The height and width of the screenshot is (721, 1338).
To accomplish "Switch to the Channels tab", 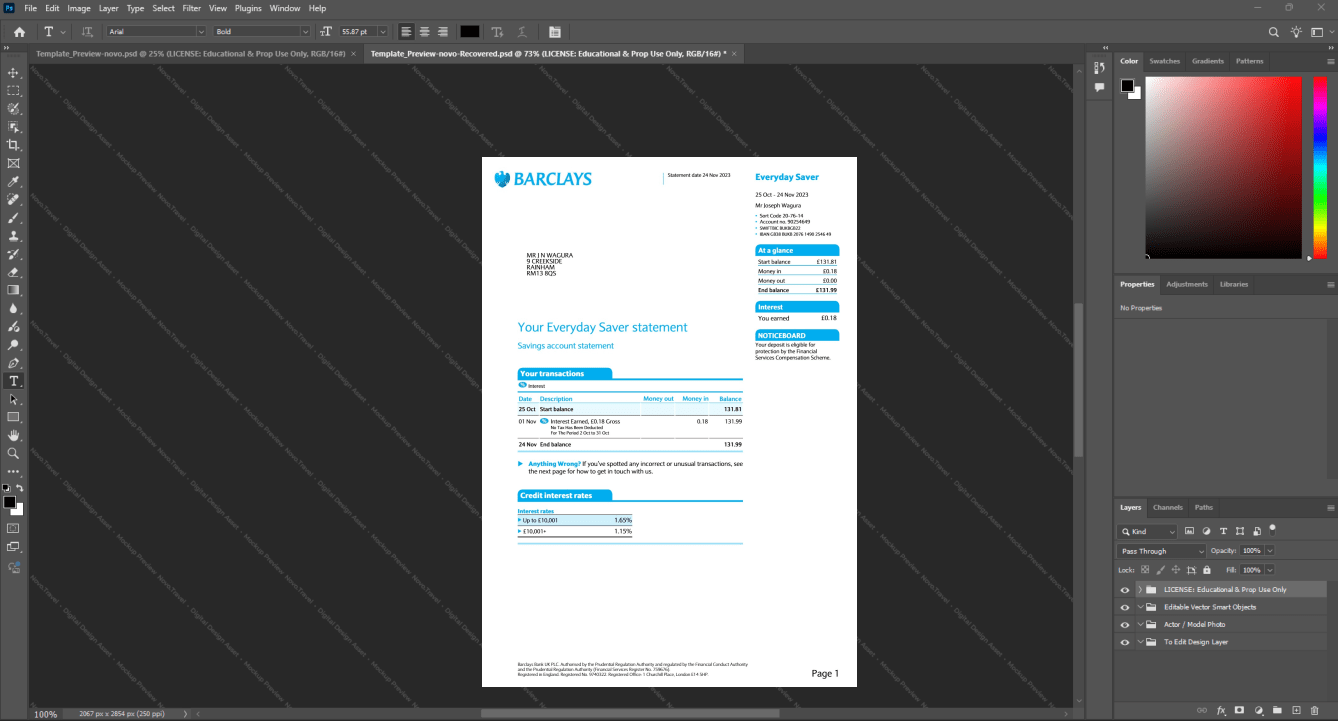I will point(1167,507).
